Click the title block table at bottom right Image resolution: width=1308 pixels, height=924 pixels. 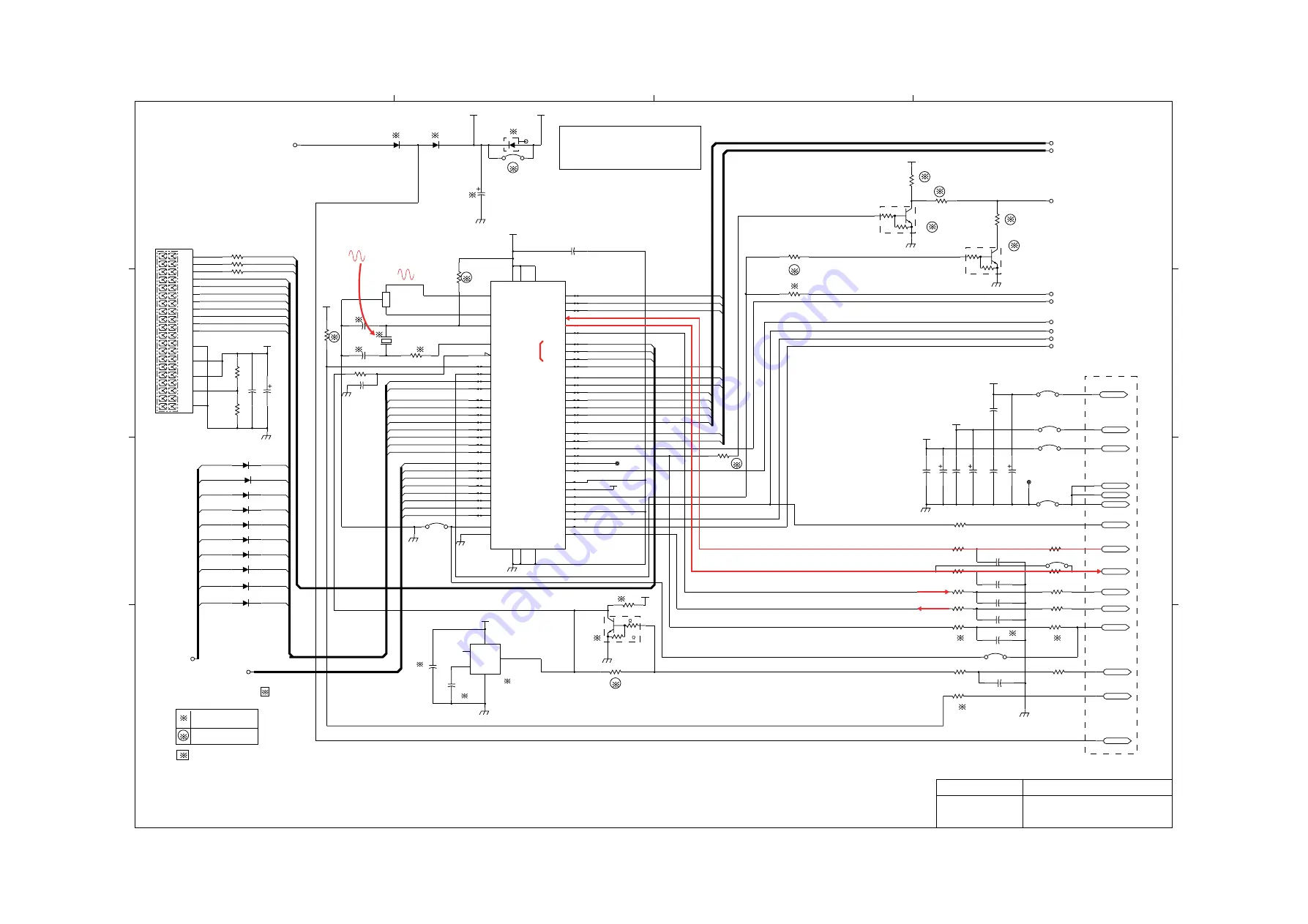click(x=1054, y=803)
